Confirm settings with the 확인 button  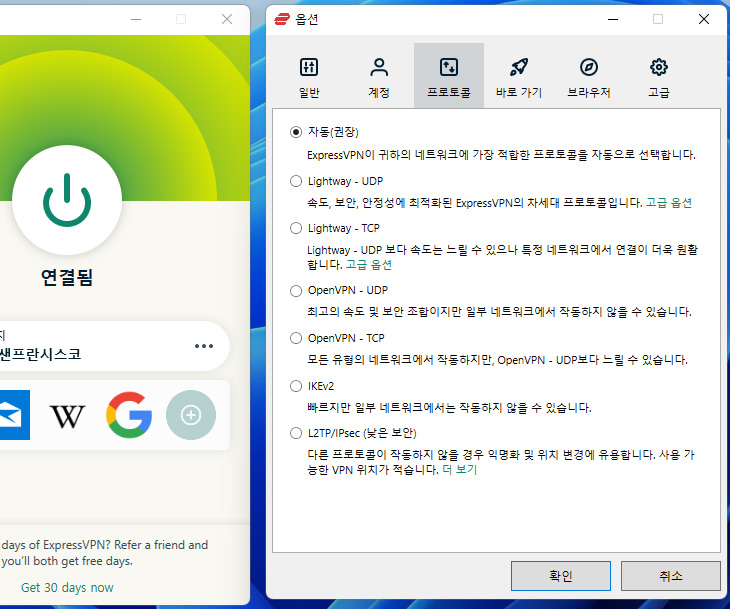coord(561,576)
